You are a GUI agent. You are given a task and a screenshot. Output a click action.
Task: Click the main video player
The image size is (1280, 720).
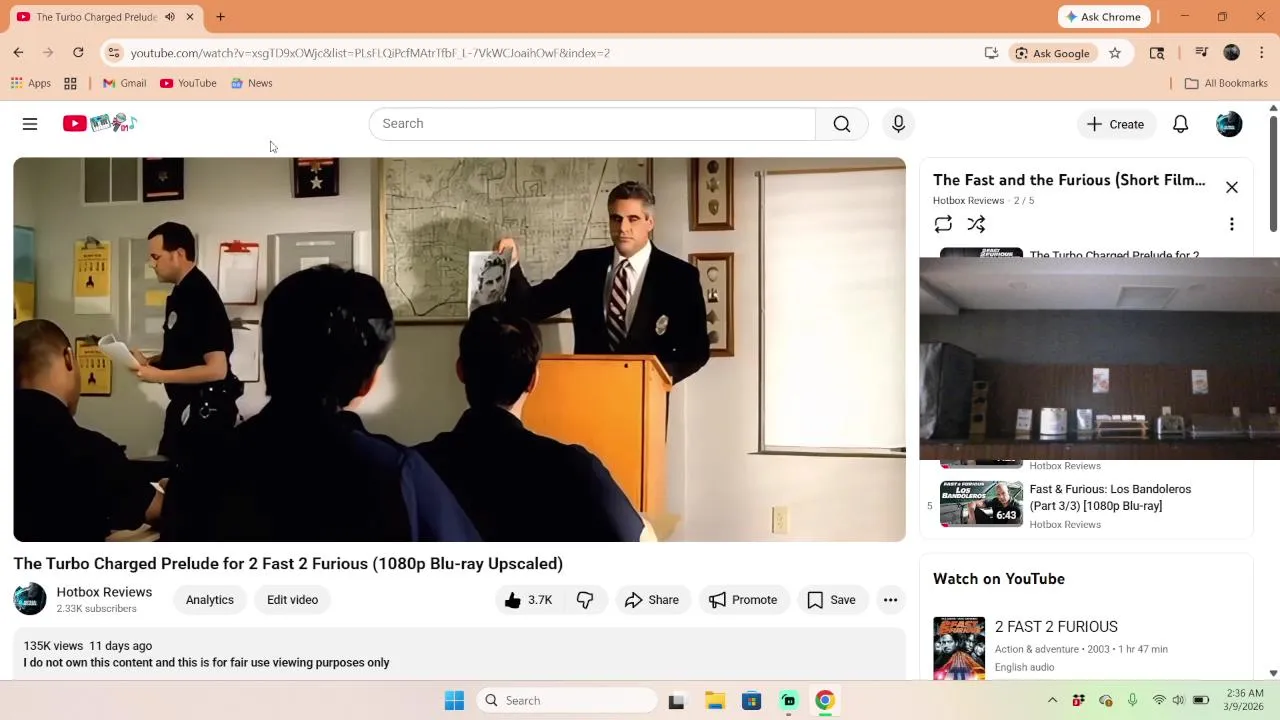(x=459, y=349)
